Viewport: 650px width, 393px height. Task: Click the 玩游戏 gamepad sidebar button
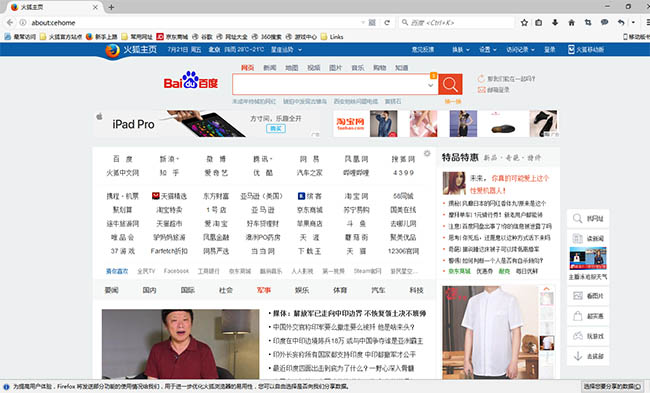point(588,336)
